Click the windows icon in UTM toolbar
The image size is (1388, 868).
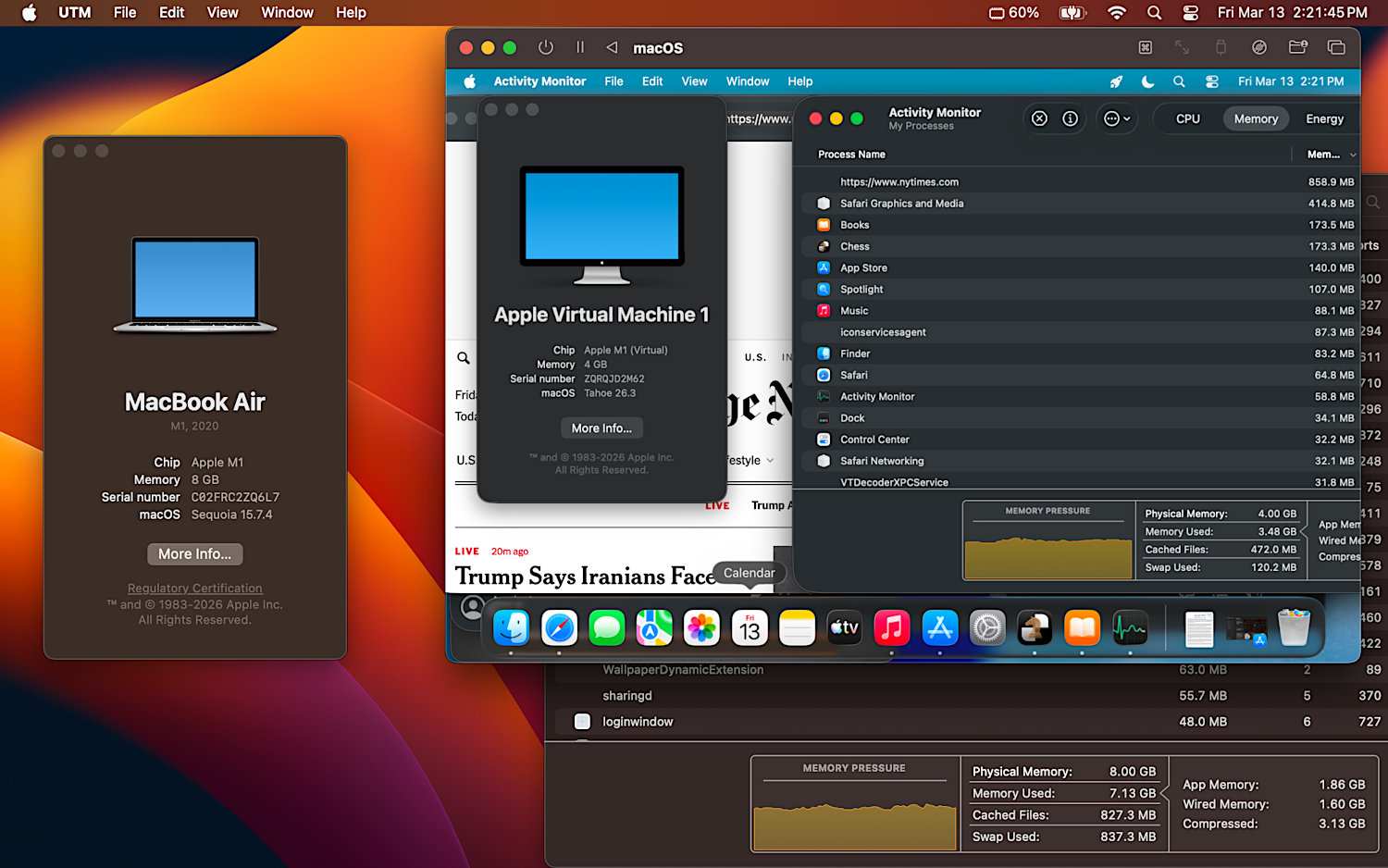click(x=1336, y=47)
